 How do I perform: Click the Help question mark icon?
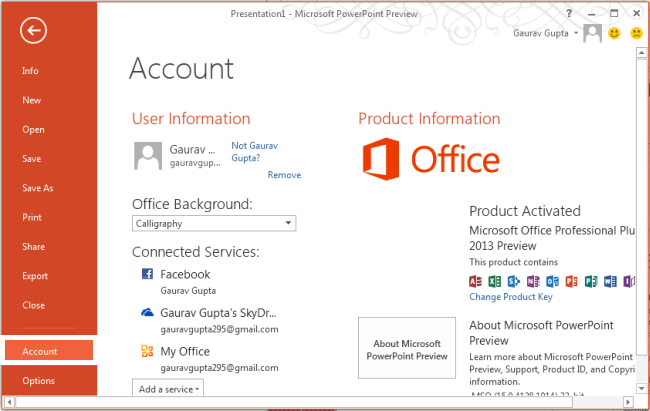(569, 13)
